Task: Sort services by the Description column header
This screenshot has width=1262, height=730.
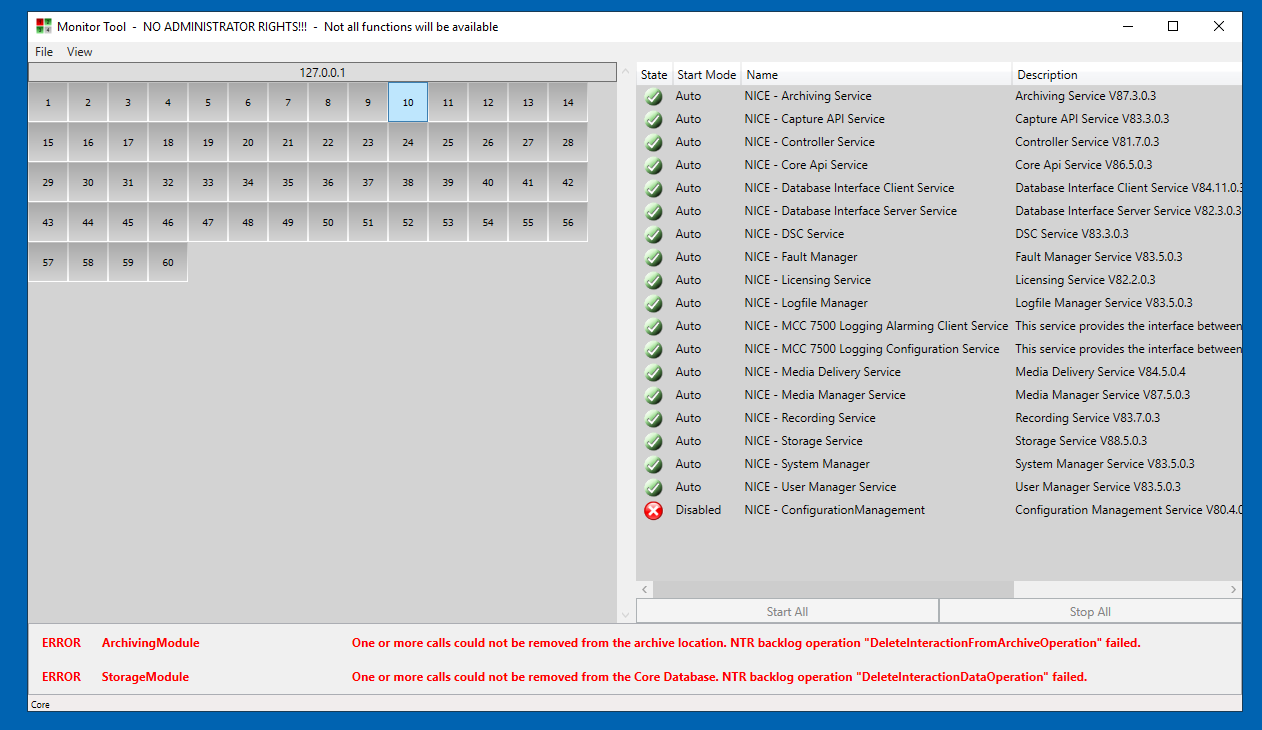Action: 1127,75
